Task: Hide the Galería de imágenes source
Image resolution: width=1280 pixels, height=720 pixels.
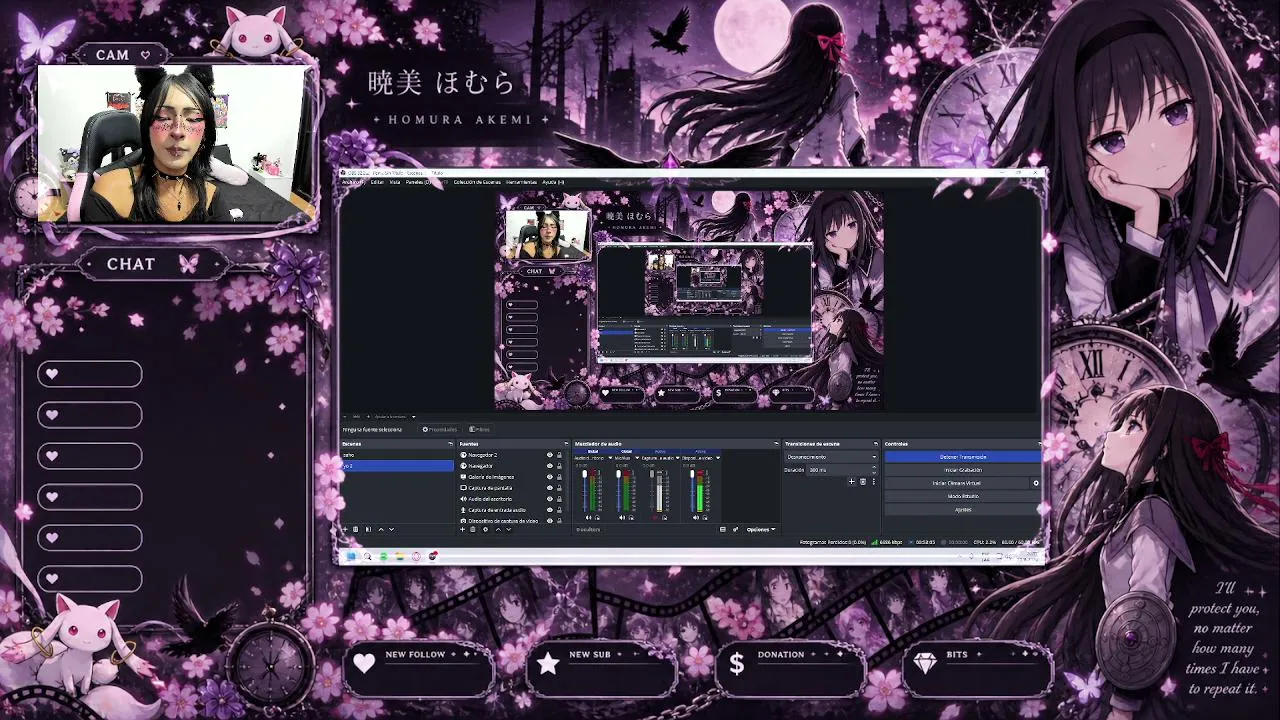Action: (x=549, y=477)
